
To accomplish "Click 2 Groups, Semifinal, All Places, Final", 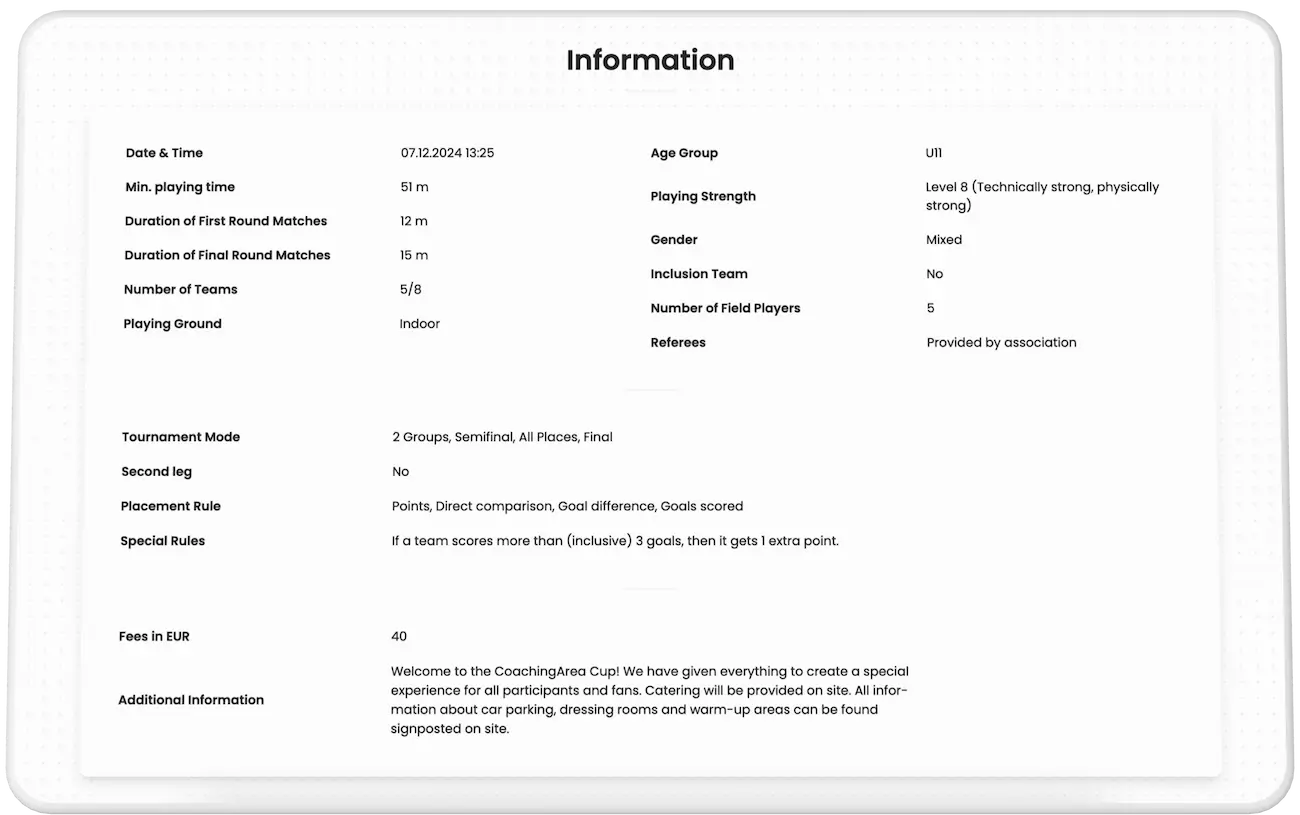I will coord(503,437).
